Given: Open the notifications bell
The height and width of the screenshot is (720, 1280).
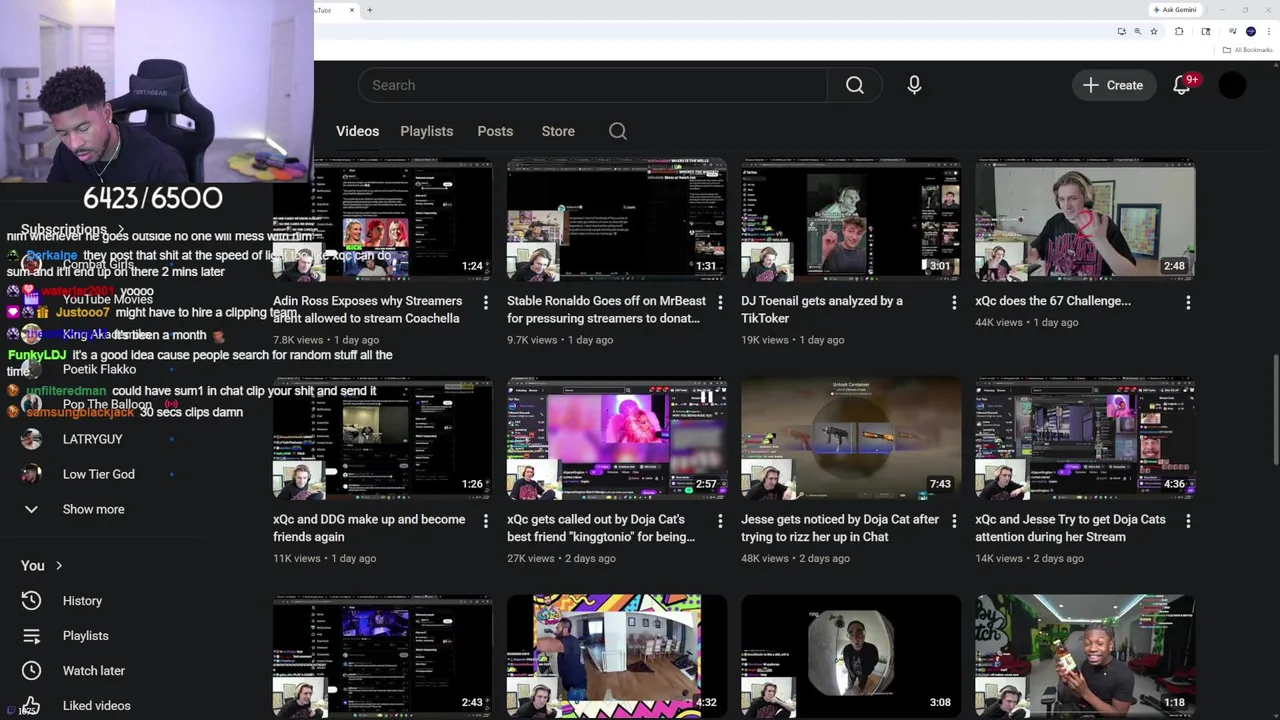Looking at the screenshot, I should coord(1182,85).
